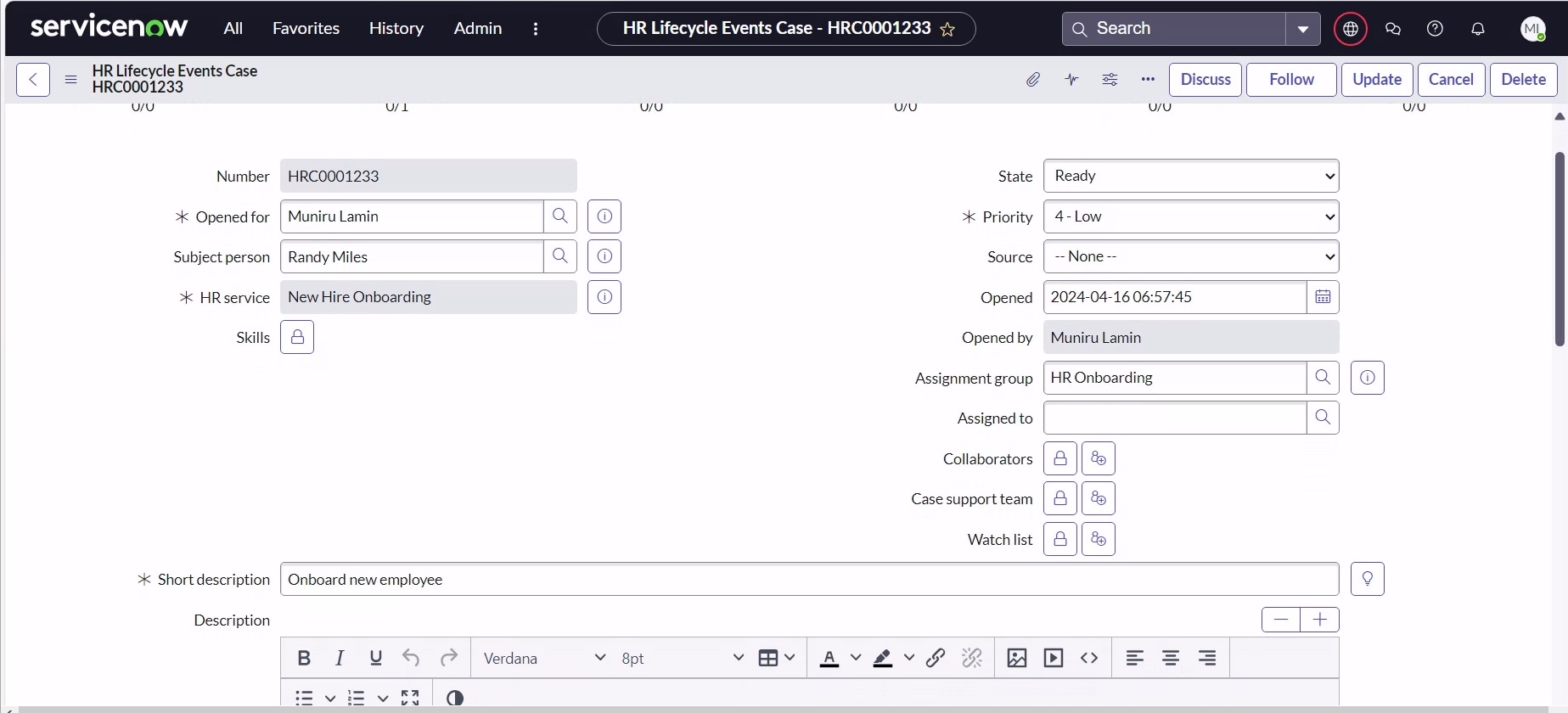Viewport: 1568px width, 713px height.
Task: Look up Opened for using magnifier
Action: (560, 216)
